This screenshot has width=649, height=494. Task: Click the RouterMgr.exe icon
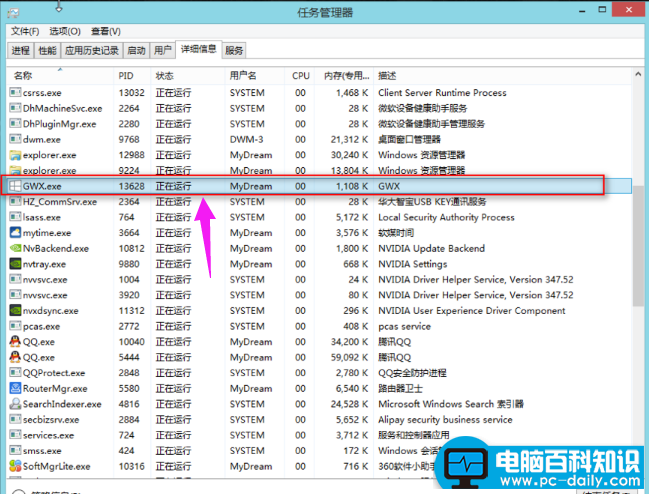pyautogui.click(x=15, y=388)
